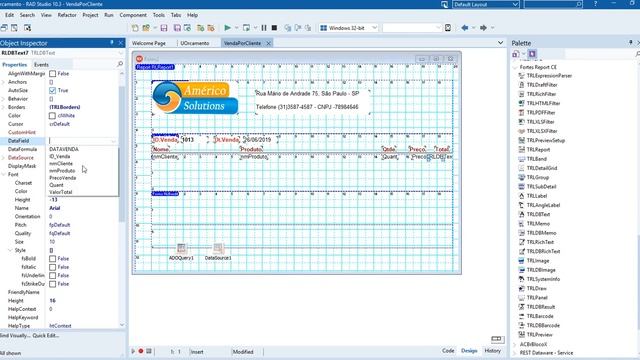Select the Américo Solutions logo image

[195, 98]
